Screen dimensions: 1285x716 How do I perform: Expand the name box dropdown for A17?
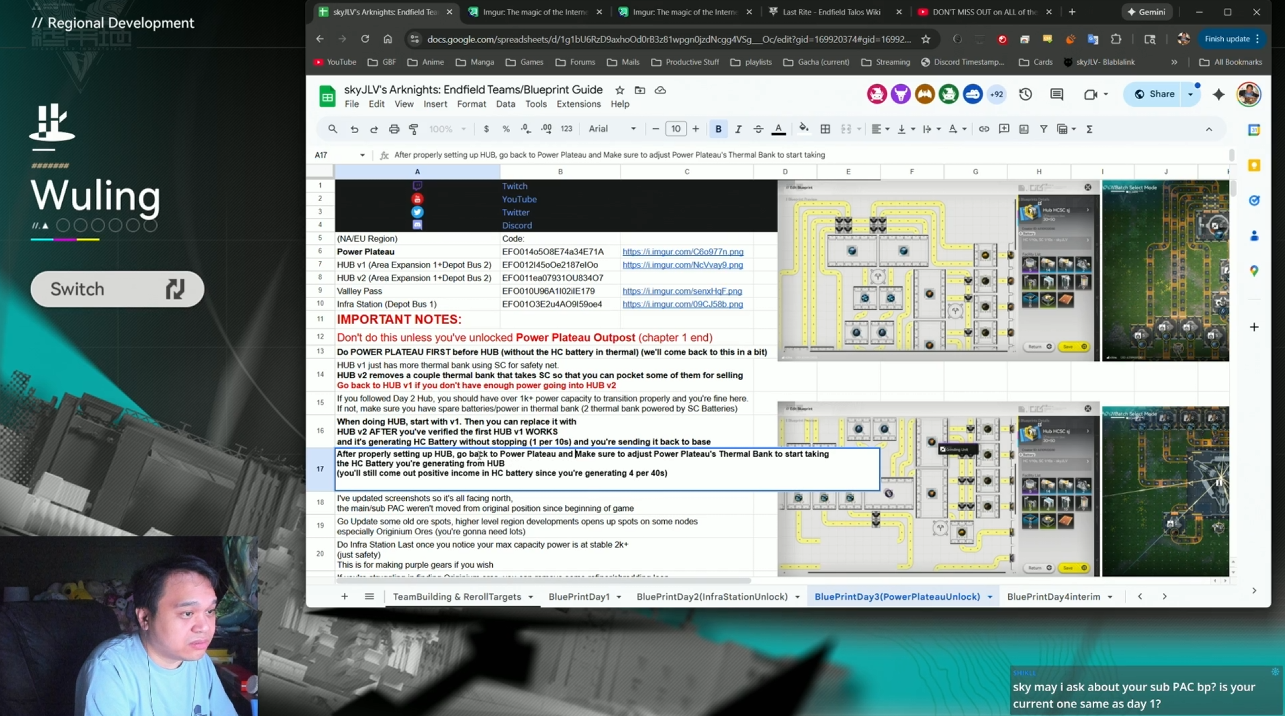pos(362,155)
